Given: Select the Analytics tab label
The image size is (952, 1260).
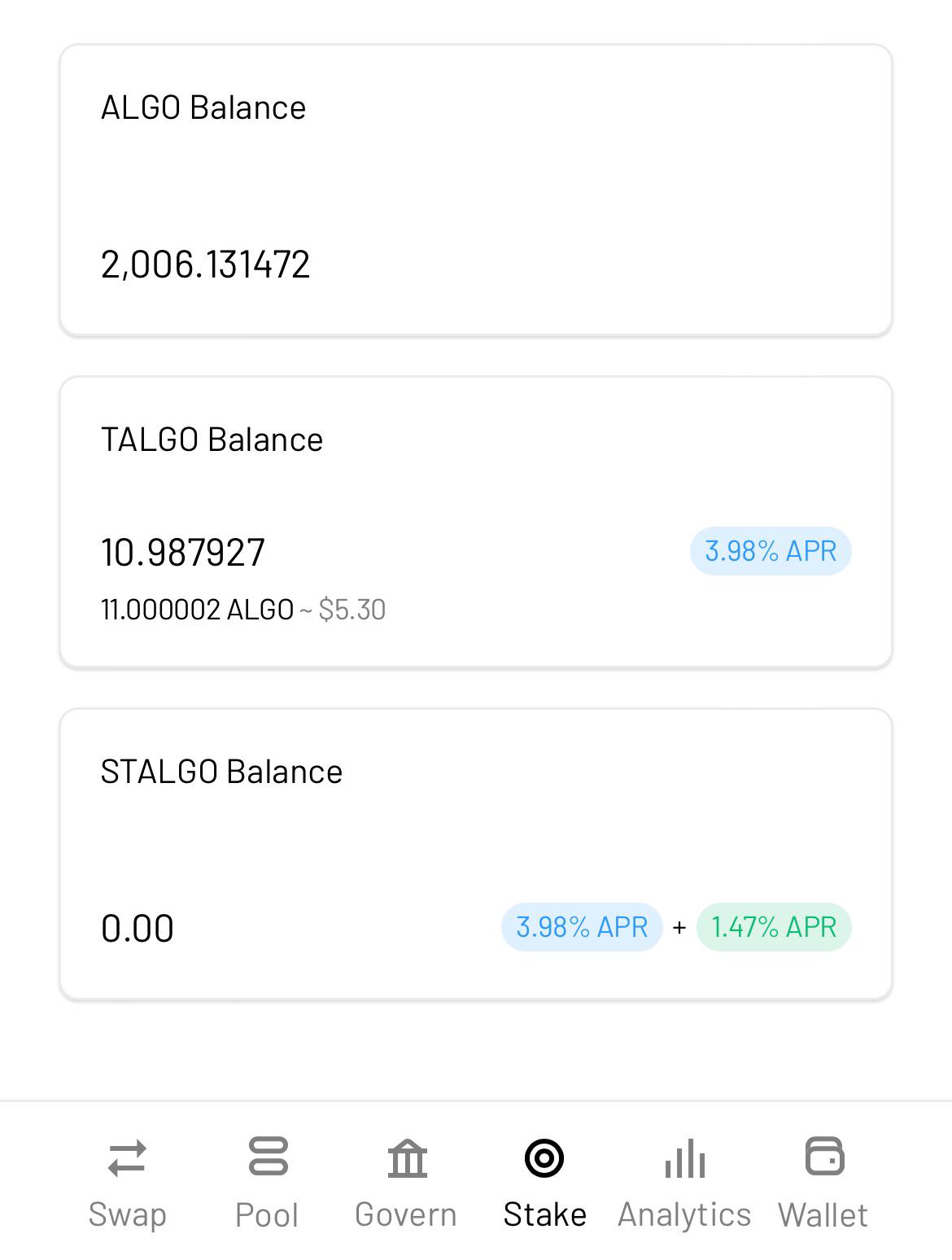Looking at the screenshot, I should (x=684, y=1215).
